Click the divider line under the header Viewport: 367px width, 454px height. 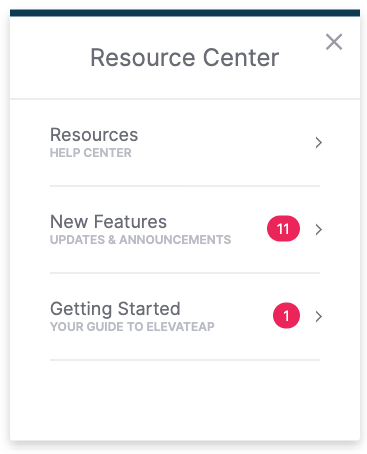(185, 99)
